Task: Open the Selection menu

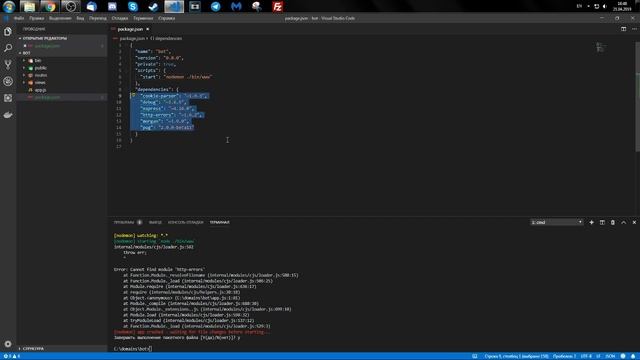Action: click(x=60, y=18)
